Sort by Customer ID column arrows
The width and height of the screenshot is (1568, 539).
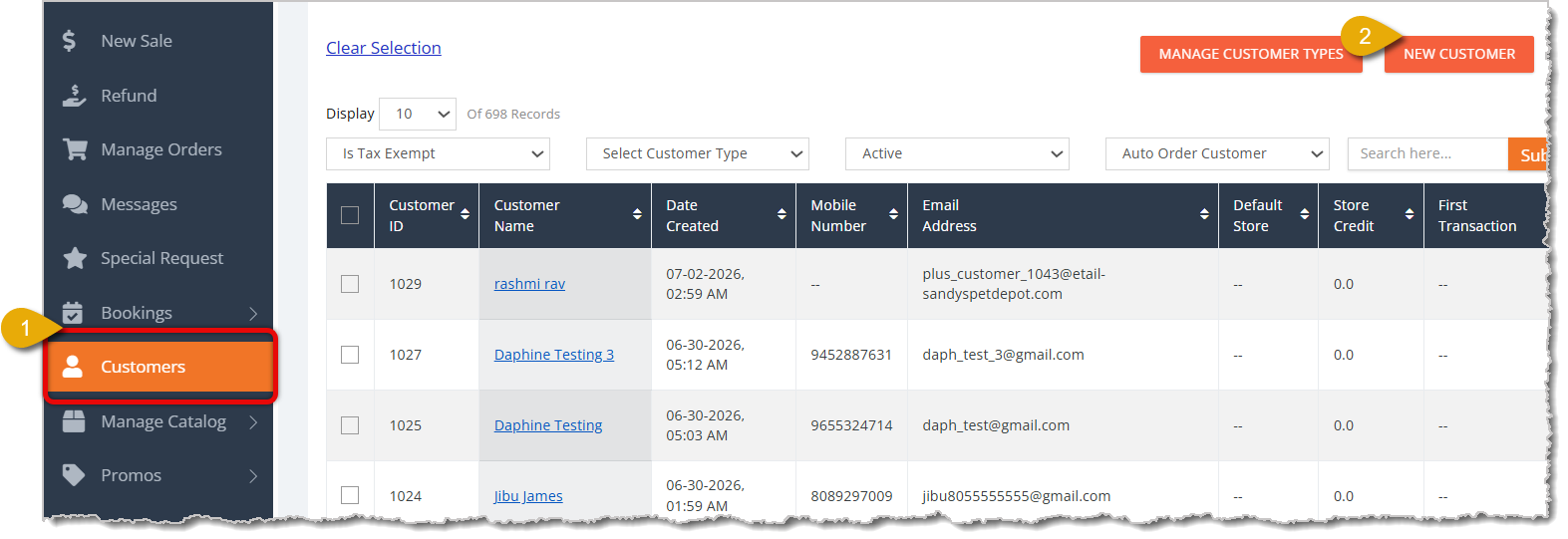pyautogui.click(x=465, y=214)
